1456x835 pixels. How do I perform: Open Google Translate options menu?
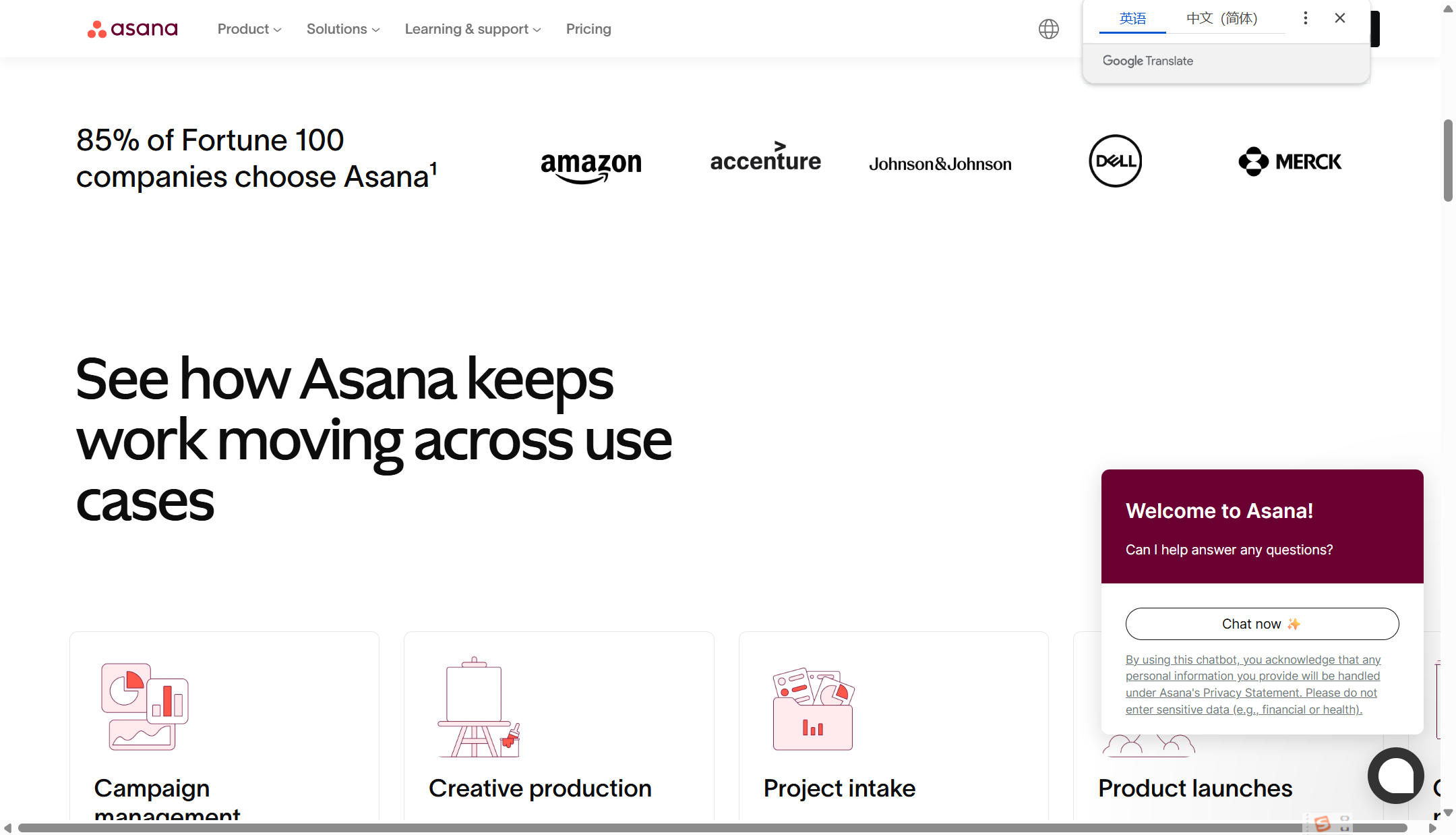(1305, 18)
